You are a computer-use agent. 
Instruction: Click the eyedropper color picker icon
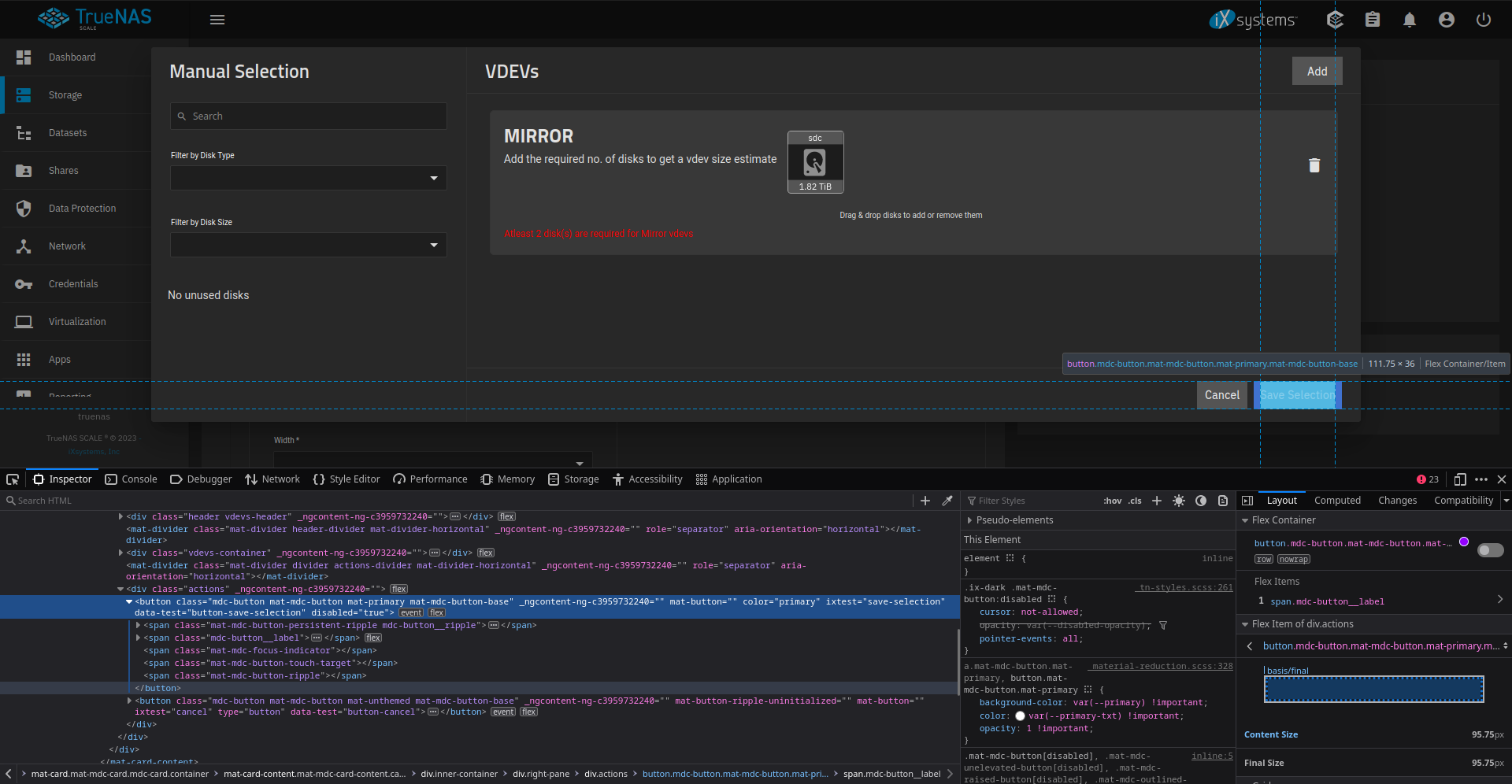947,501
